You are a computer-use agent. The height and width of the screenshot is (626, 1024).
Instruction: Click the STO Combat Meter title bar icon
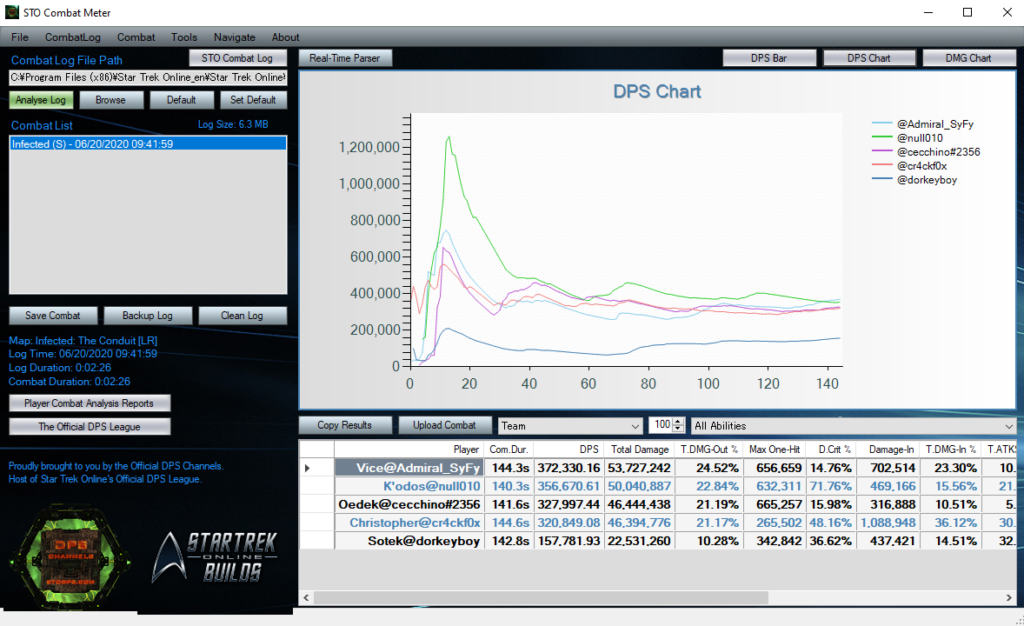click(12, 12)
